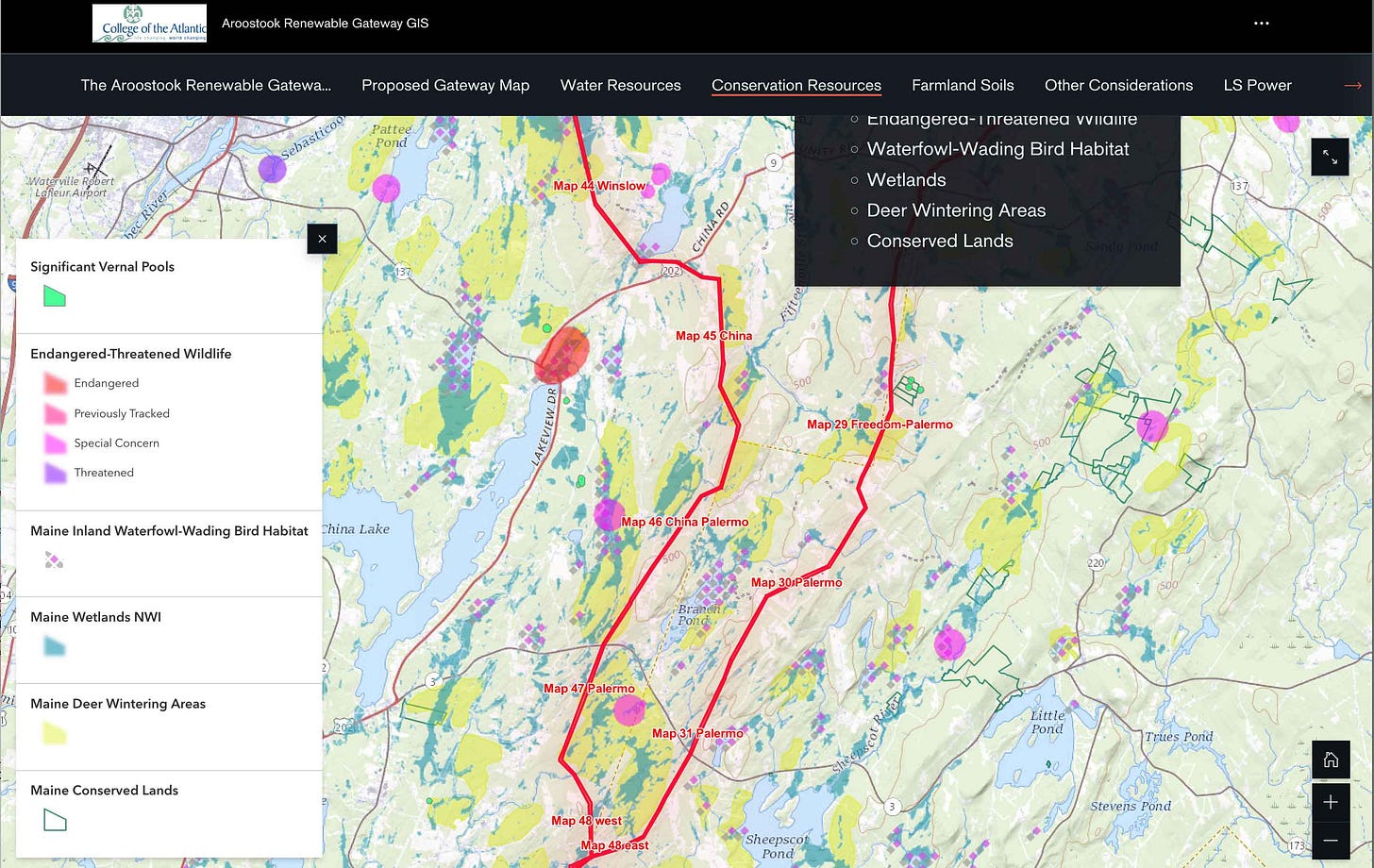Advance tabs with the orange right arrow

click(x=1352, y=85)
